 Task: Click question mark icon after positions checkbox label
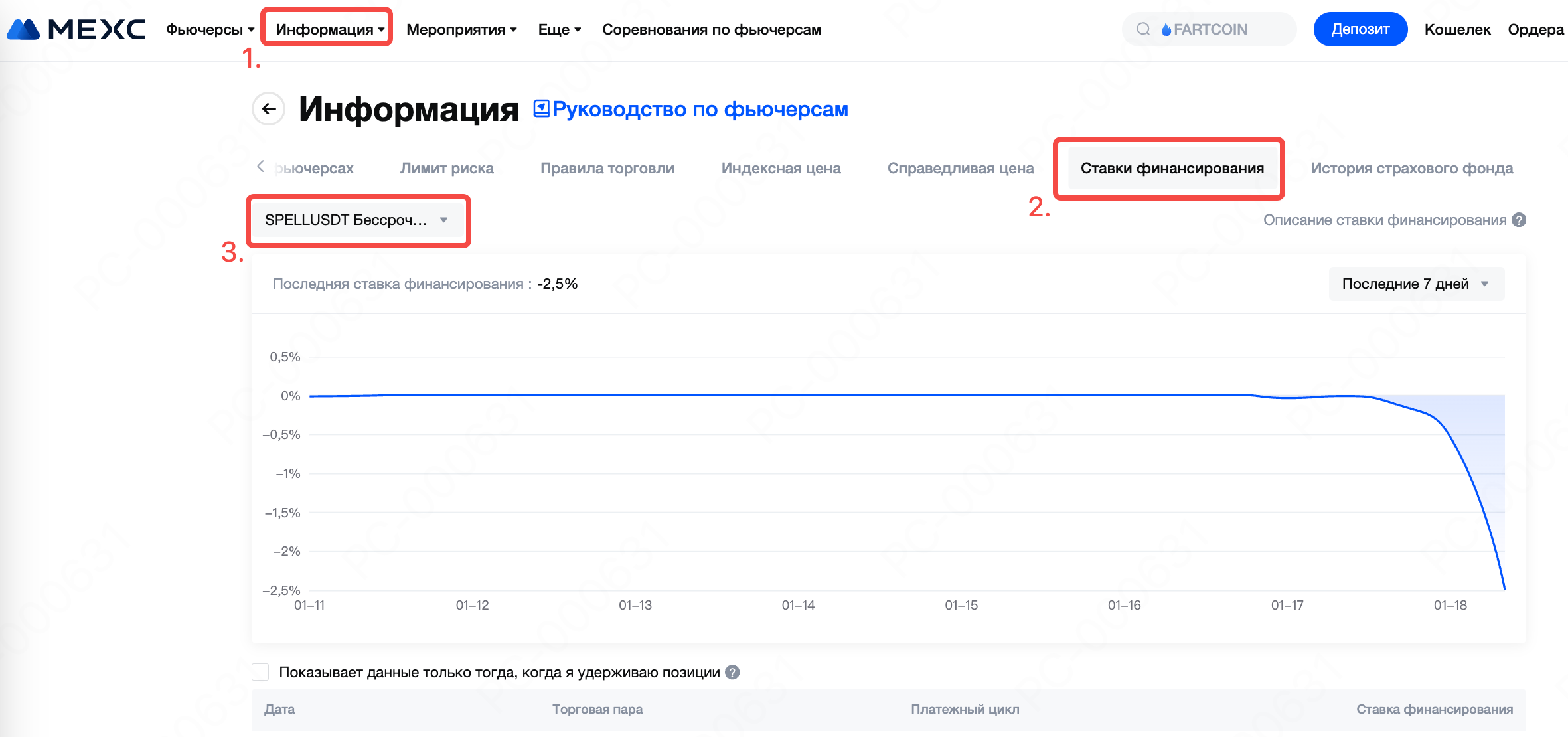(732, 673)
